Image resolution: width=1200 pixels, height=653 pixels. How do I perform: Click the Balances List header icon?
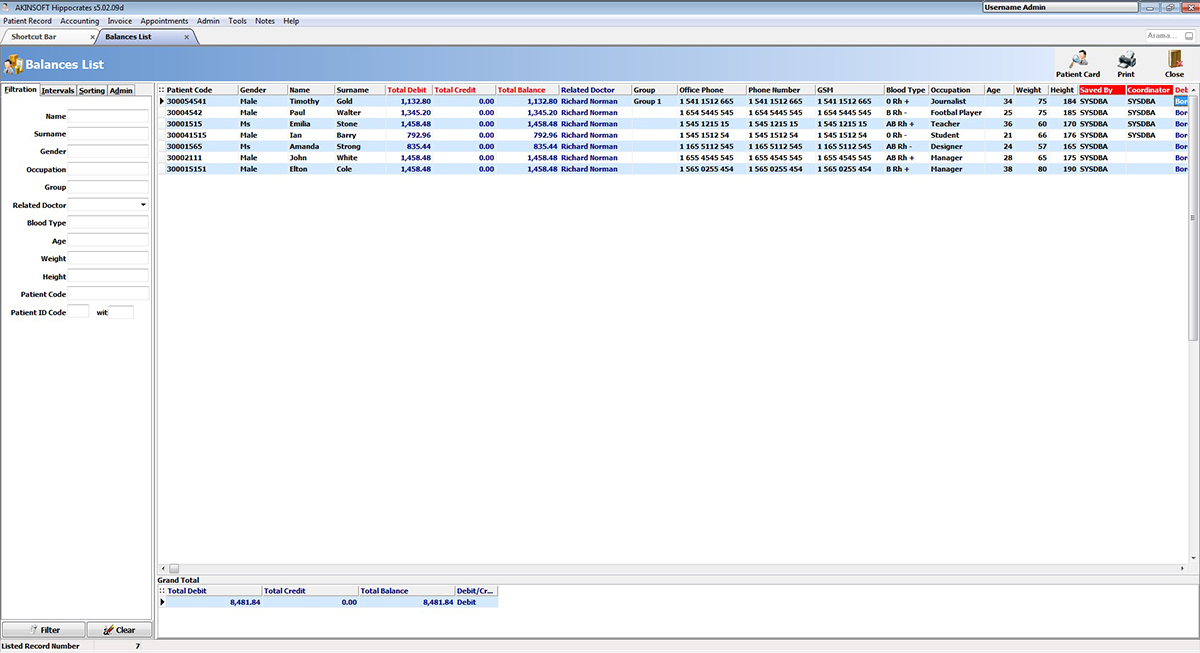pos(13,65)
